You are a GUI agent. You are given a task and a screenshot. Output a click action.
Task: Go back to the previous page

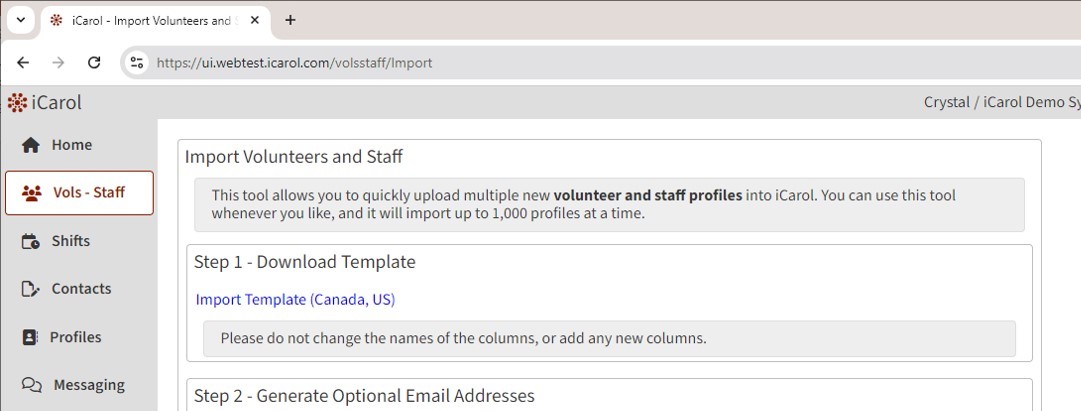23,62
